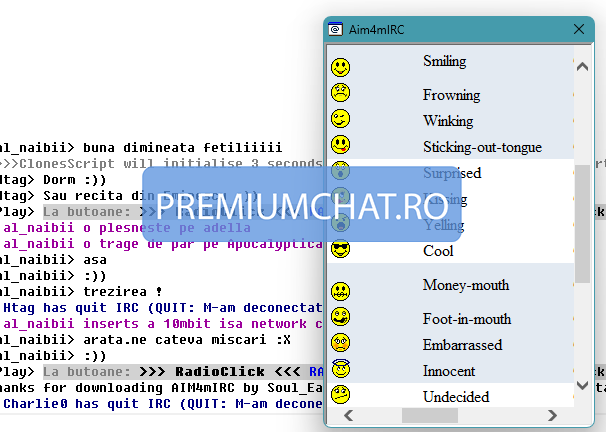The image size is (606, 432).
Task: Choose the Money-mouth emoticon icon
Action: 340,291
